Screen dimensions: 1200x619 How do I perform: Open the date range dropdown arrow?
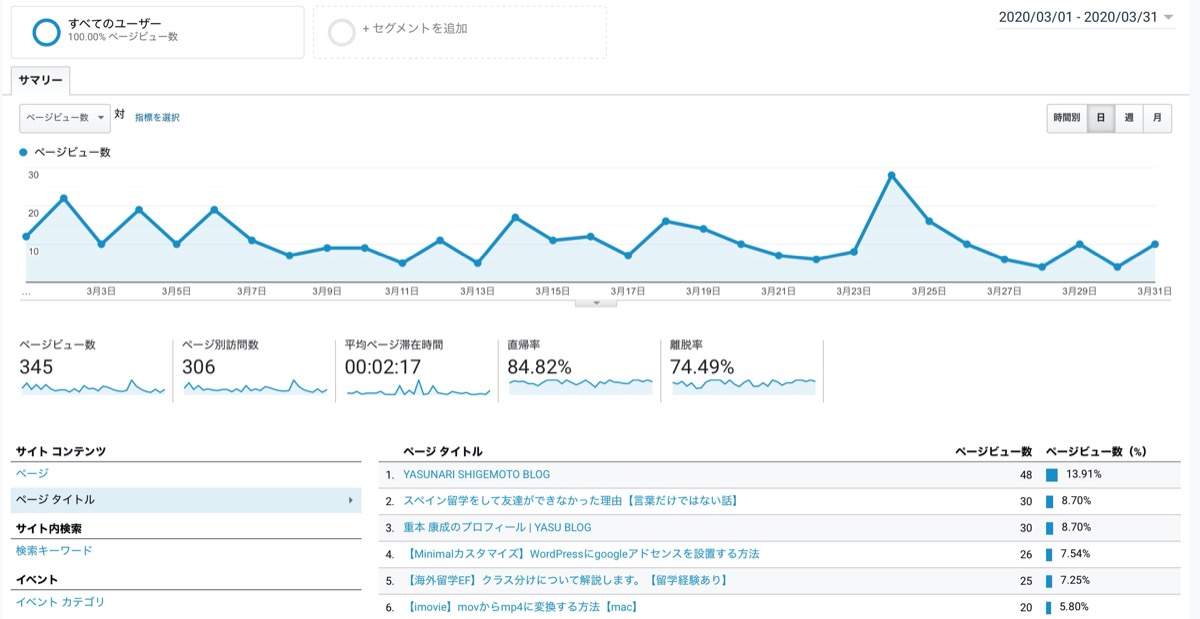coord(1169,18)
